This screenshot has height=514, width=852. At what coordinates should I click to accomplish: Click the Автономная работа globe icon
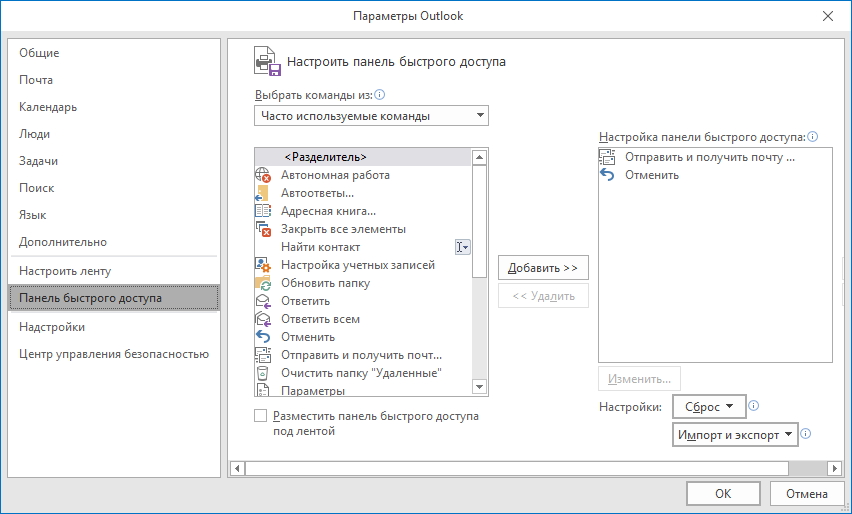pos(263,175)
